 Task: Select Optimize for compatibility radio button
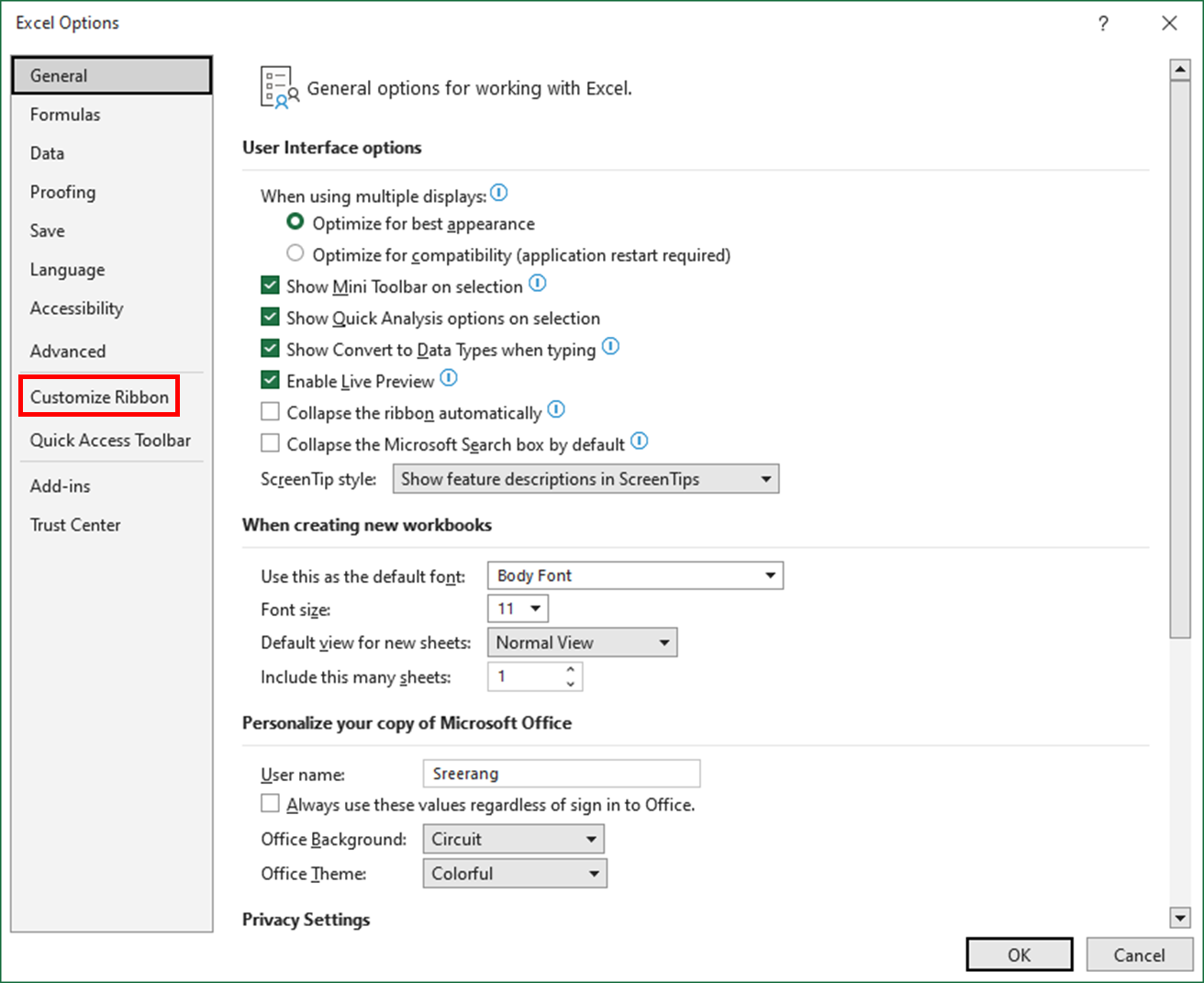pyautogui.click(x=295, y=253)
